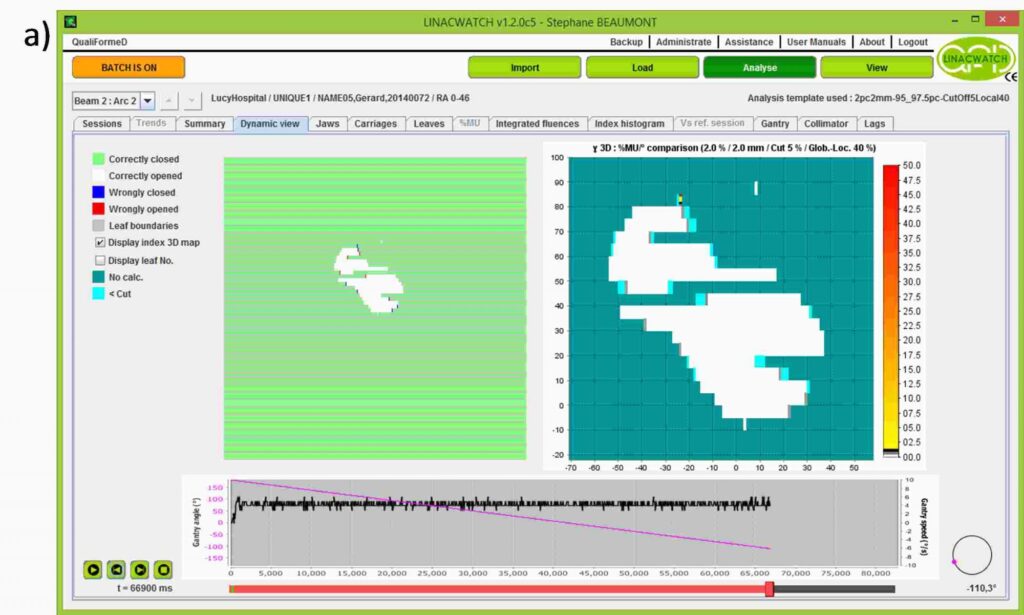Switch to the Leaves tab
The image size is (1024, 615).
[429, 123]
